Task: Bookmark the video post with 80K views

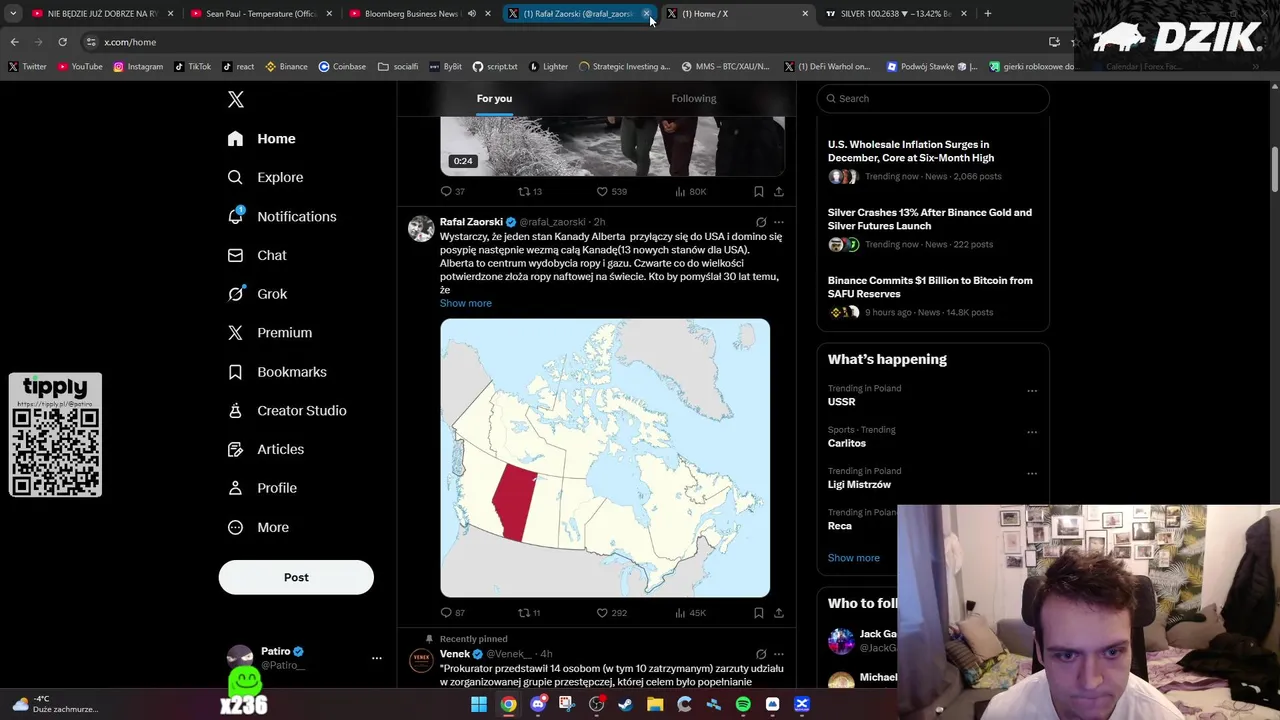Action: (x=759, y=191)
